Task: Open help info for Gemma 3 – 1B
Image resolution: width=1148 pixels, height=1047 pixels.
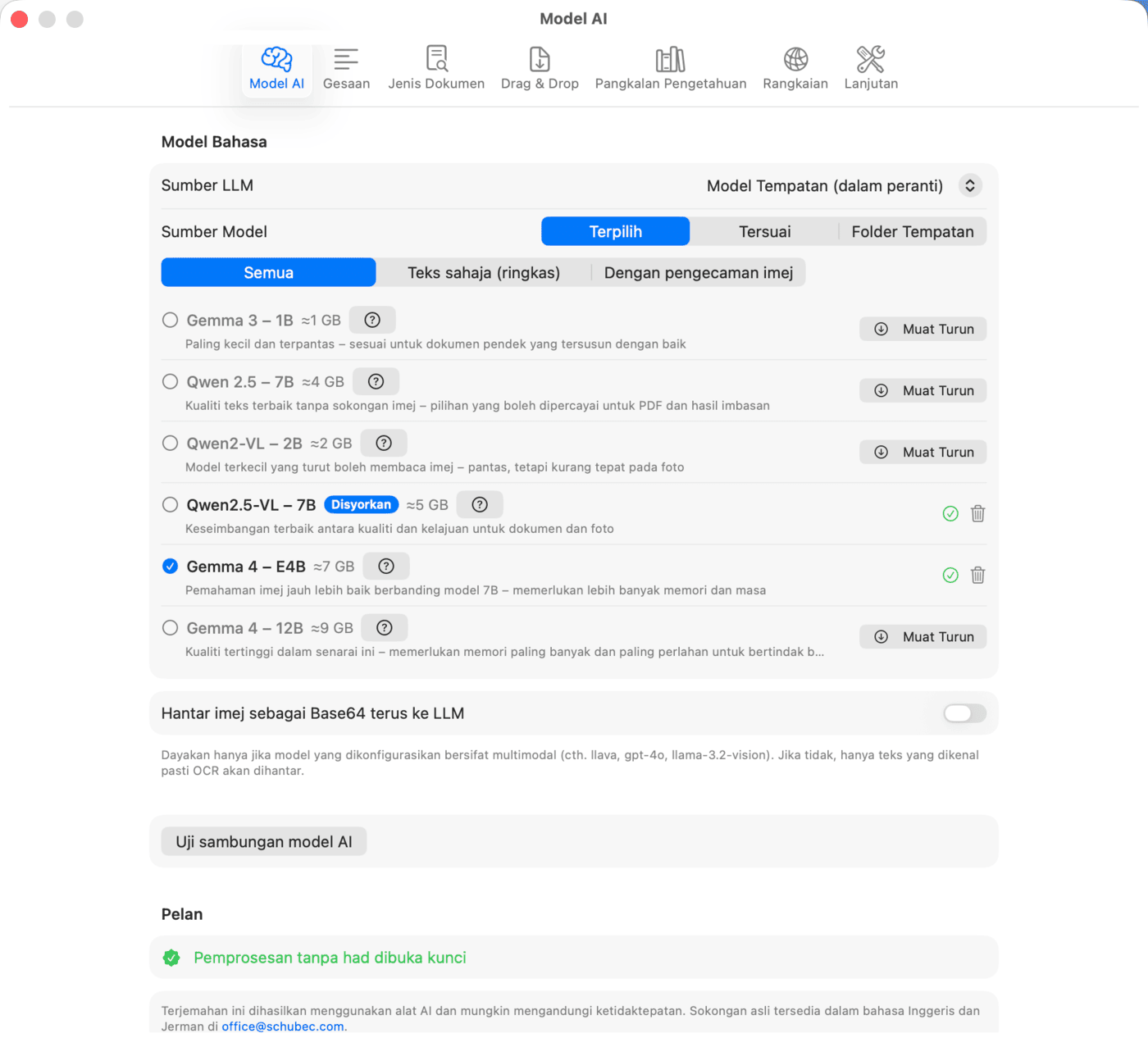Action: pos(372,320)
